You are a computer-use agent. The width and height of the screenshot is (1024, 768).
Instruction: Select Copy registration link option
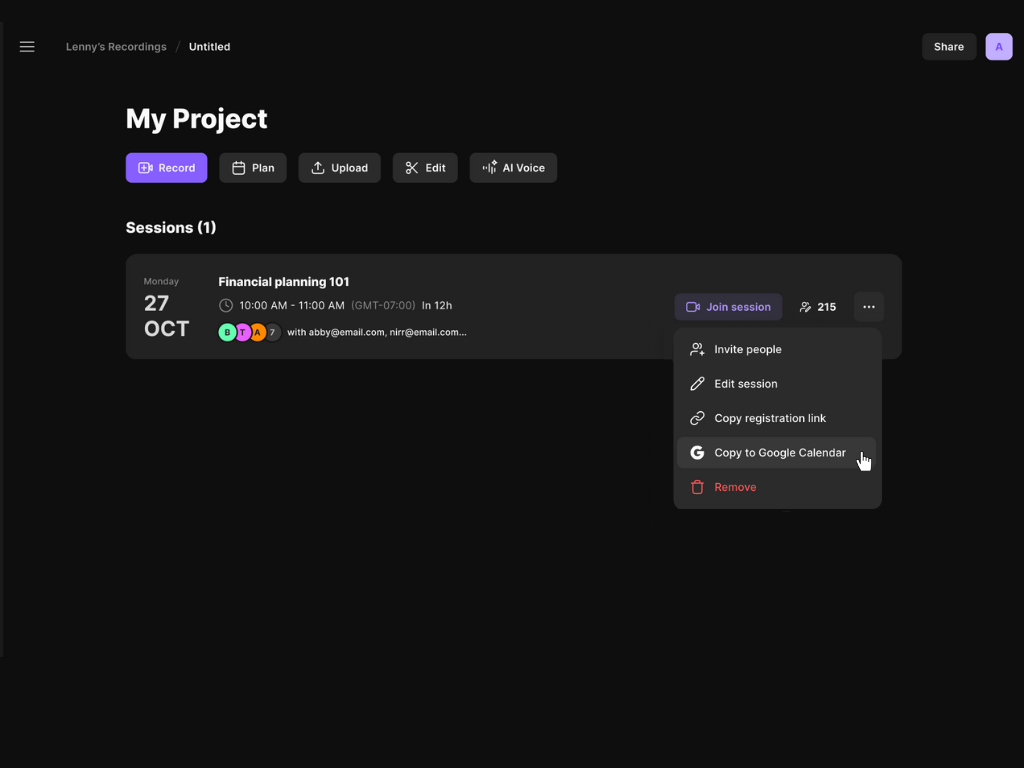[x=769, y=418]
